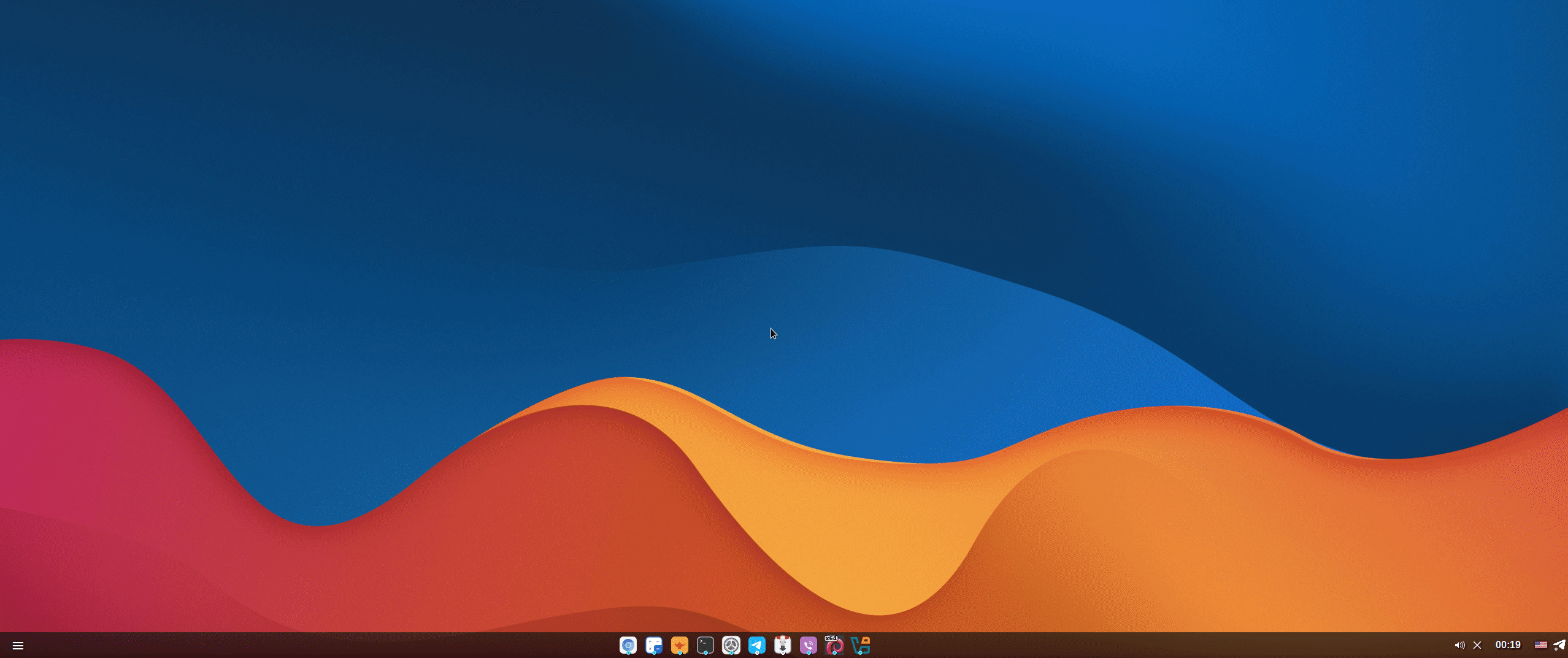
Task: Click the disconnected network X tray icon
Action: [1477, 645]
